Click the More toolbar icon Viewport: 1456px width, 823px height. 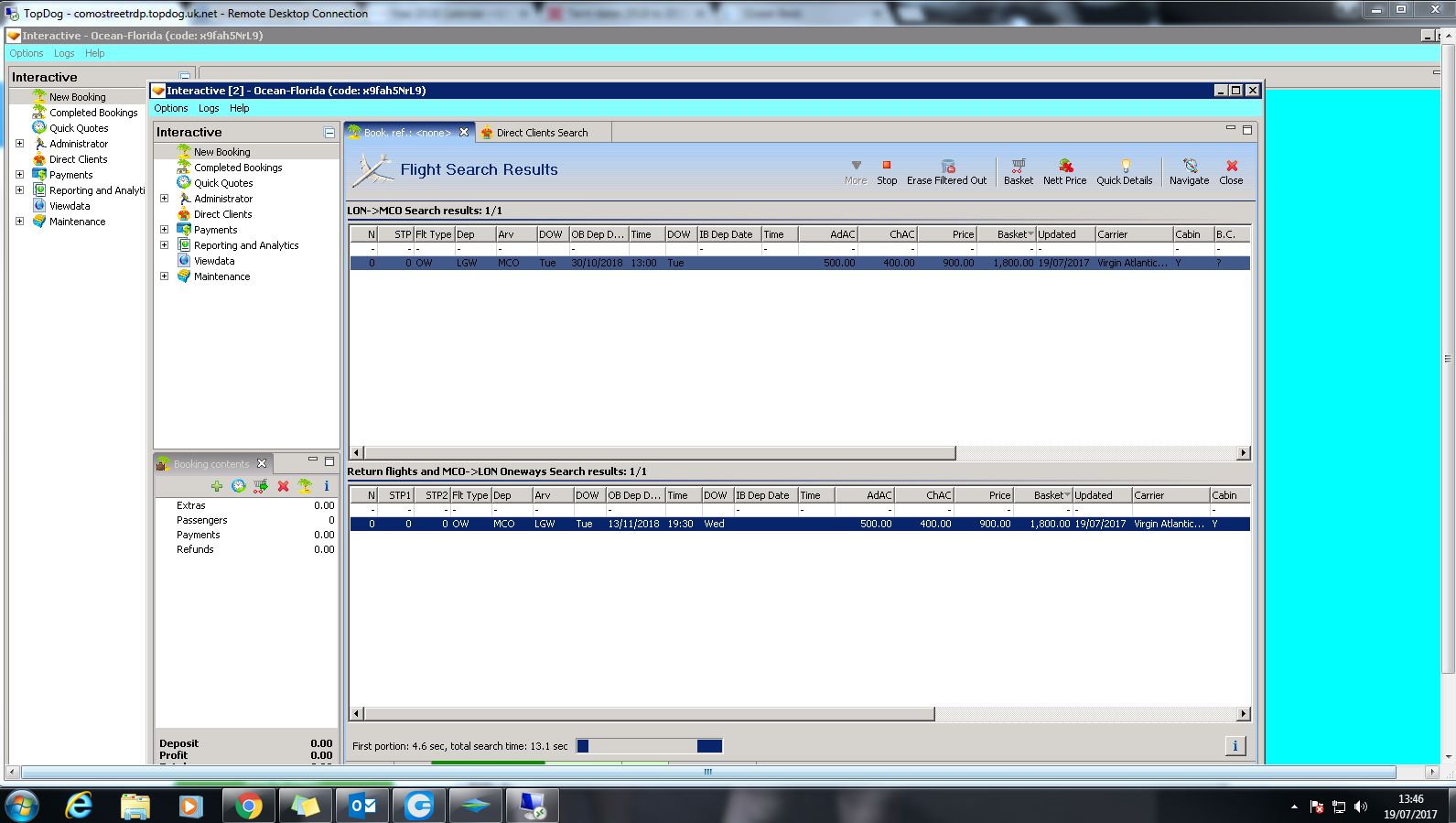(x=856, y=172)
